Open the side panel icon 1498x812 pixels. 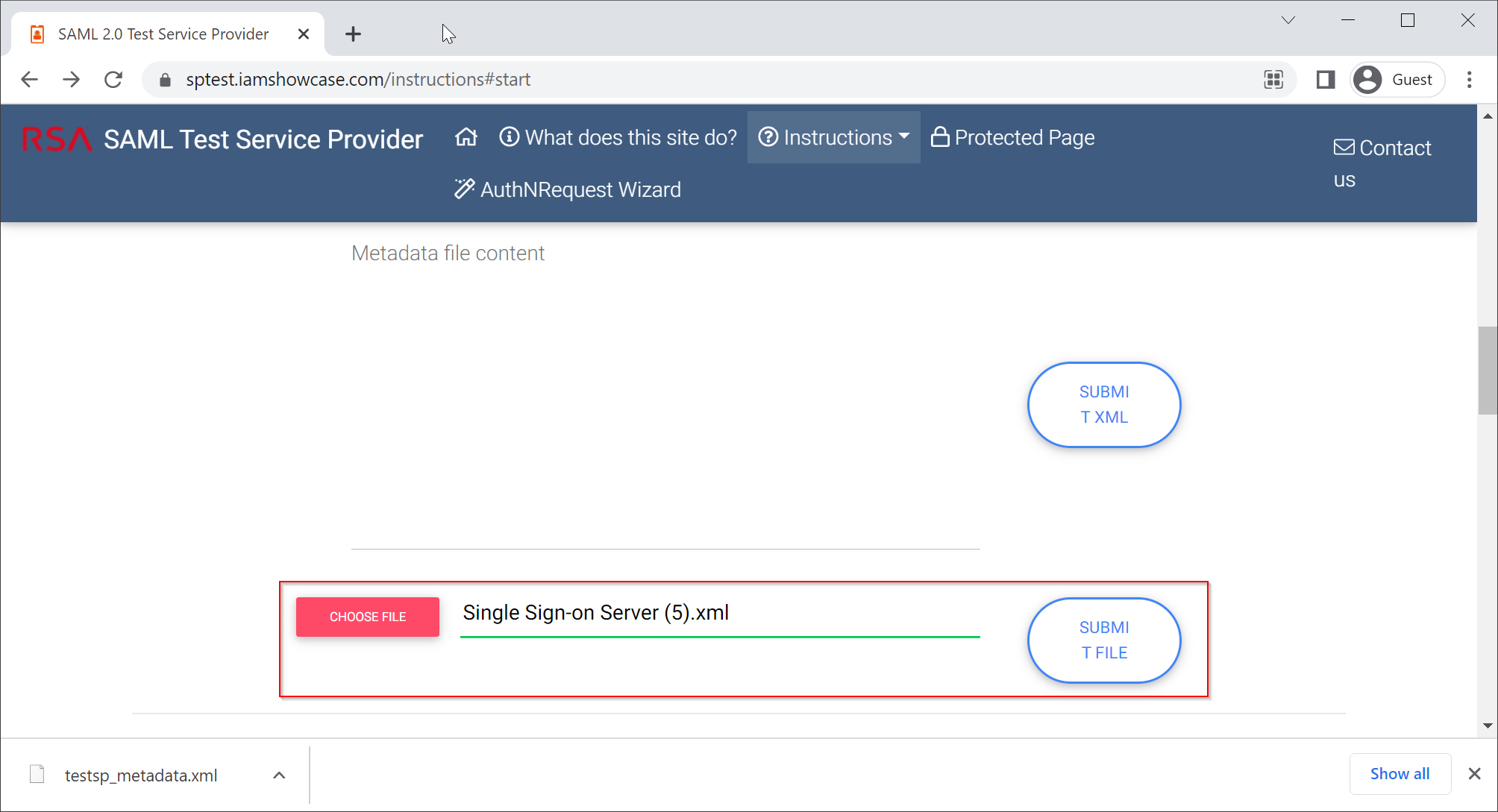(1325, 80)
